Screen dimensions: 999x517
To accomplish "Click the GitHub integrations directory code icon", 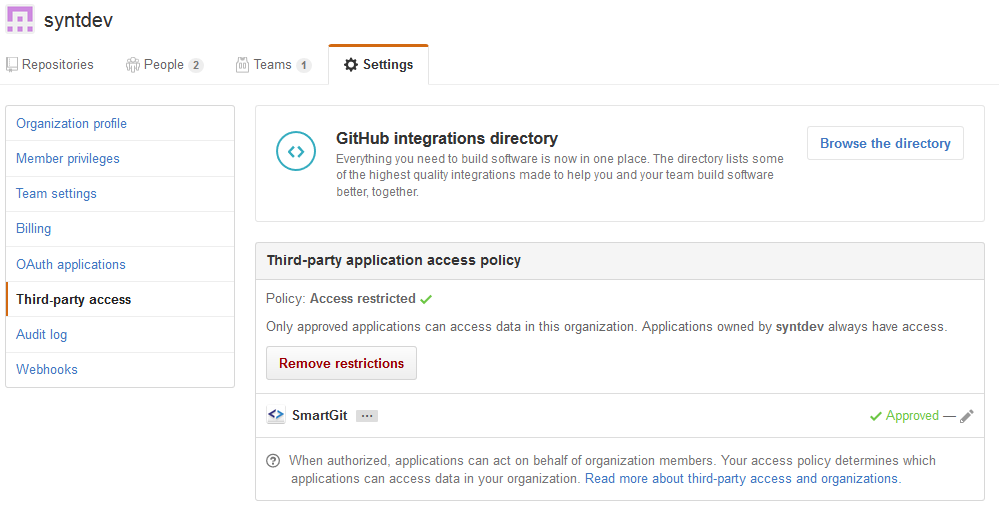I will click(x=296, y=151).
